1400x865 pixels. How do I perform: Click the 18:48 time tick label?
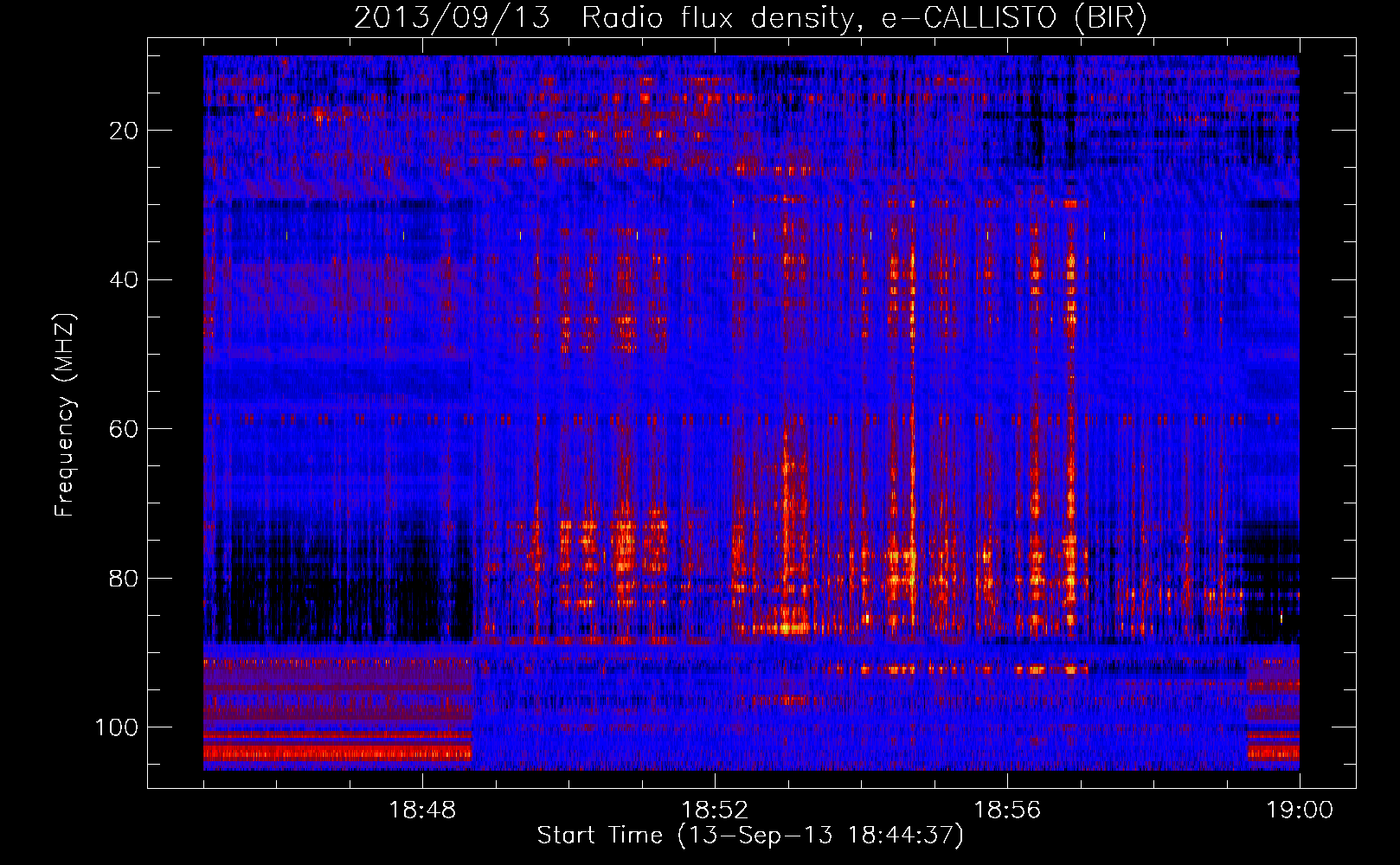click(422, 811)
